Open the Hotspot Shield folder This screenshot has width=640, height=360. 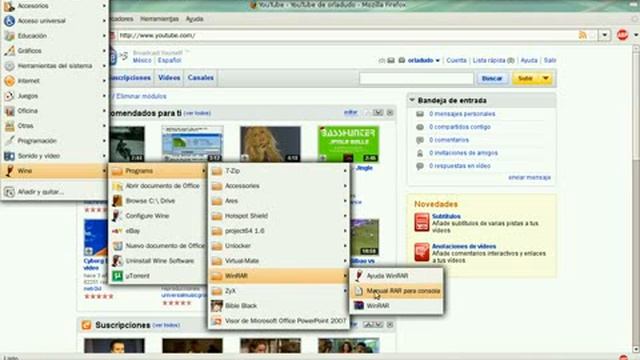[x=279, y=216]
